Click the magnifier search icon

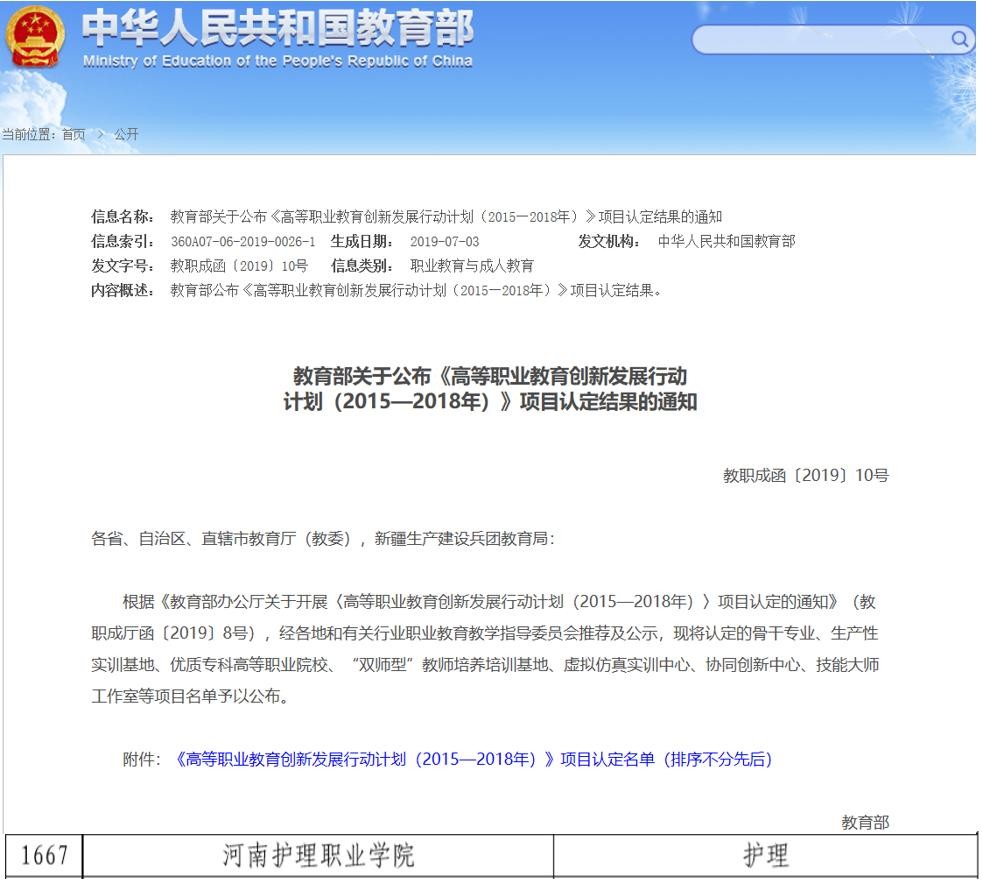(959, 39)
